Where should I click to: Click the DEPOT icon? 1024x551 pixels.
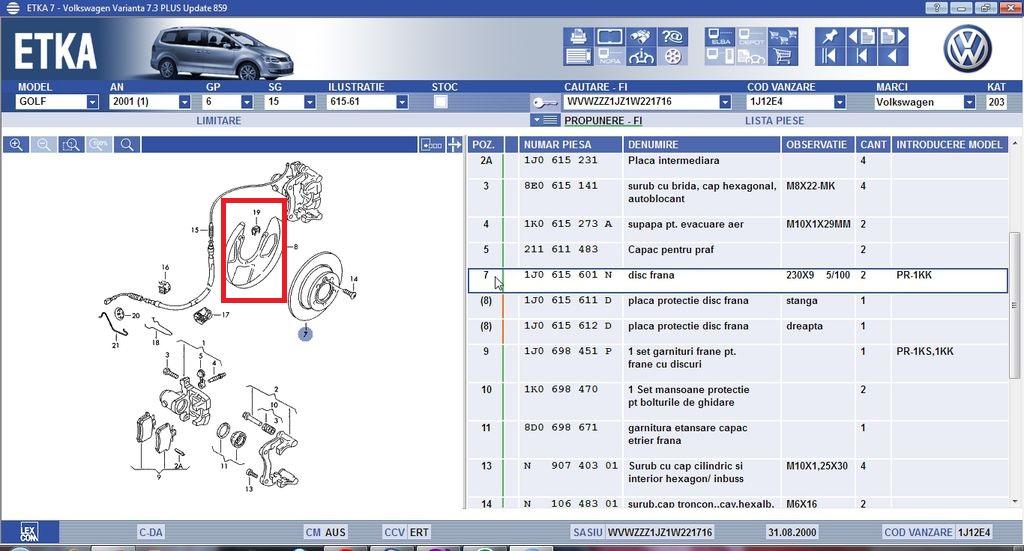click(x=751, y=37)
